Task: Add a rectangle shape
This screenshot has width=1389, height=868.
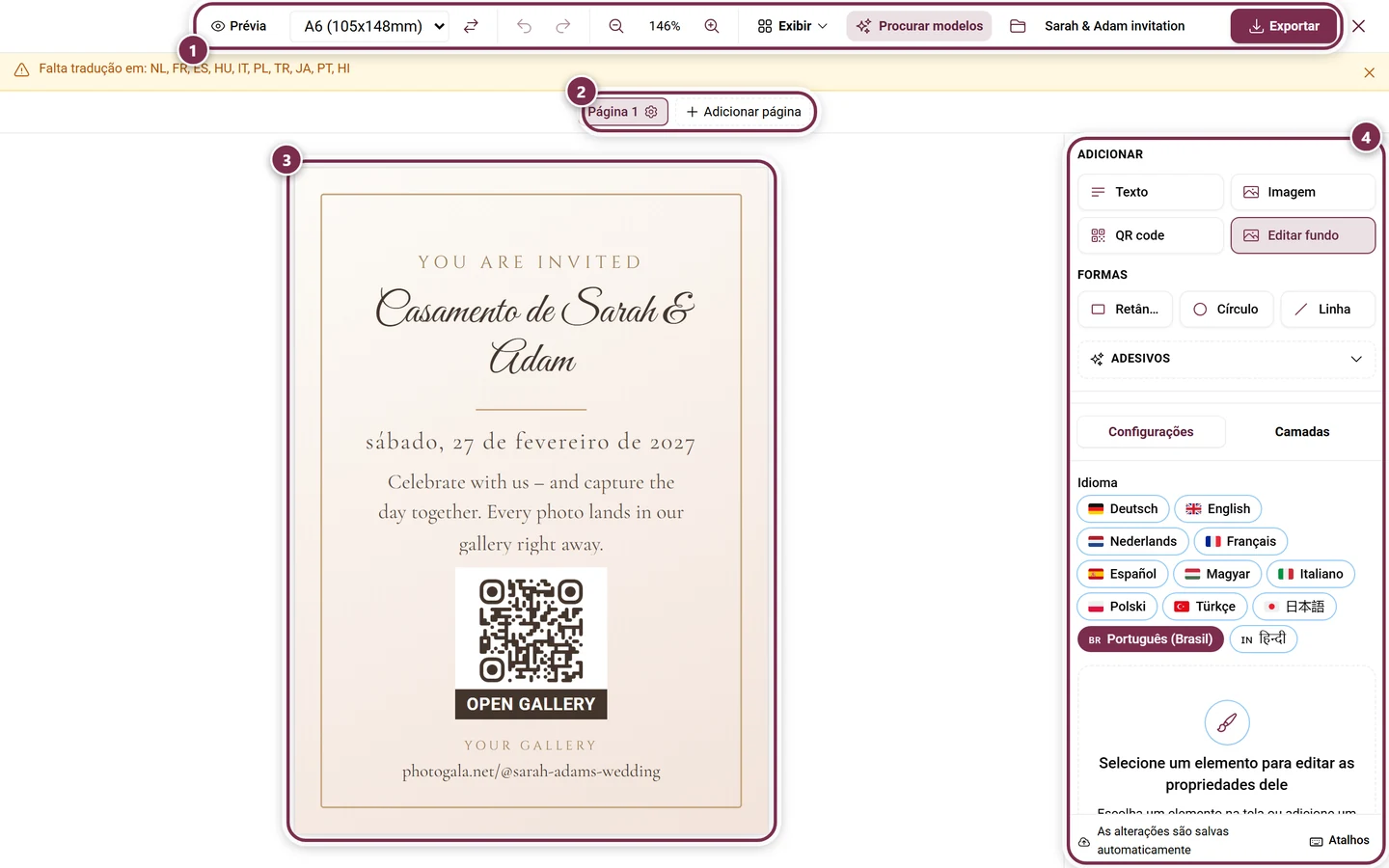Action: (1125, 310)
